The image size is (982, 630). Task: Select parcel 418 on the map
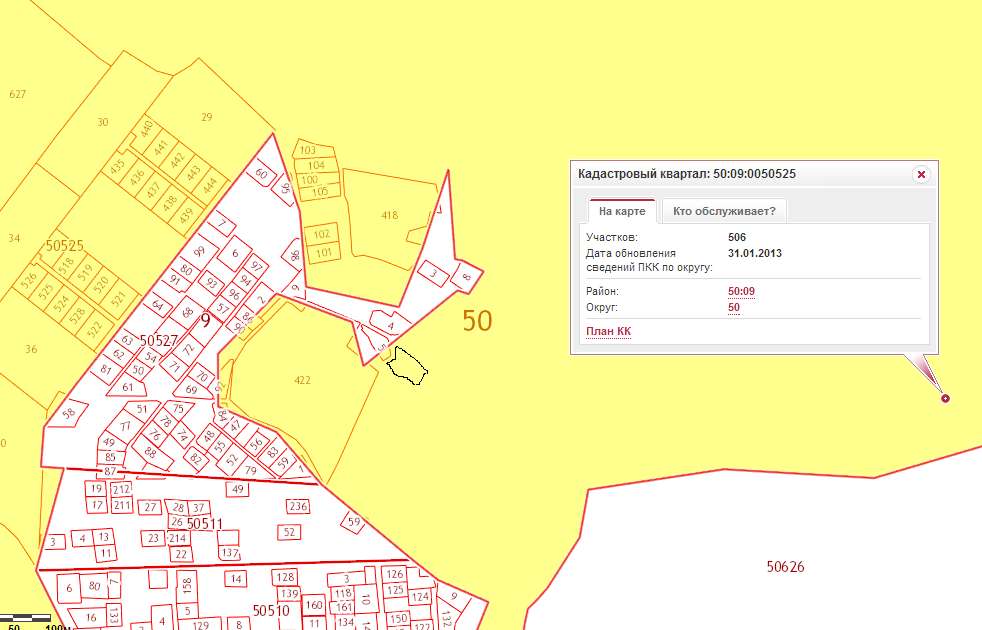(390, 215)
